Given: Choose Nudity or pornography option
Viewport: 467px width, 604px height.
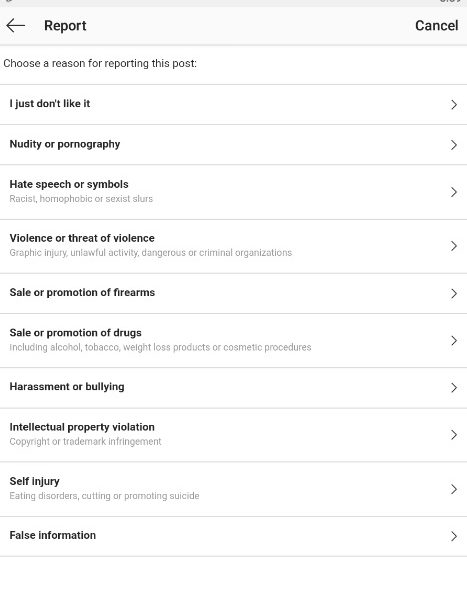Looking at the screenshot, I should 234,144.
